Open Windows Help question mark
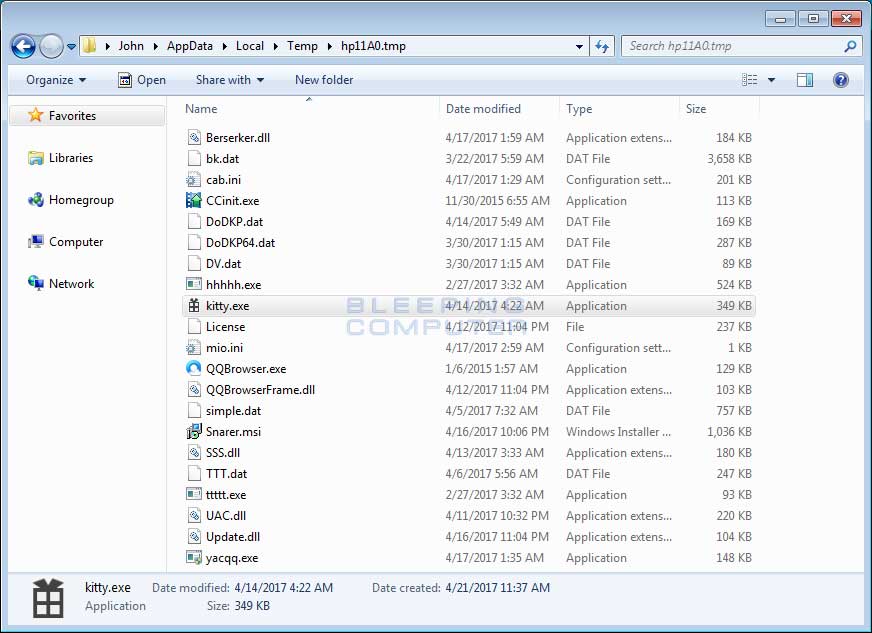872x633 pixels. point(841,80)
